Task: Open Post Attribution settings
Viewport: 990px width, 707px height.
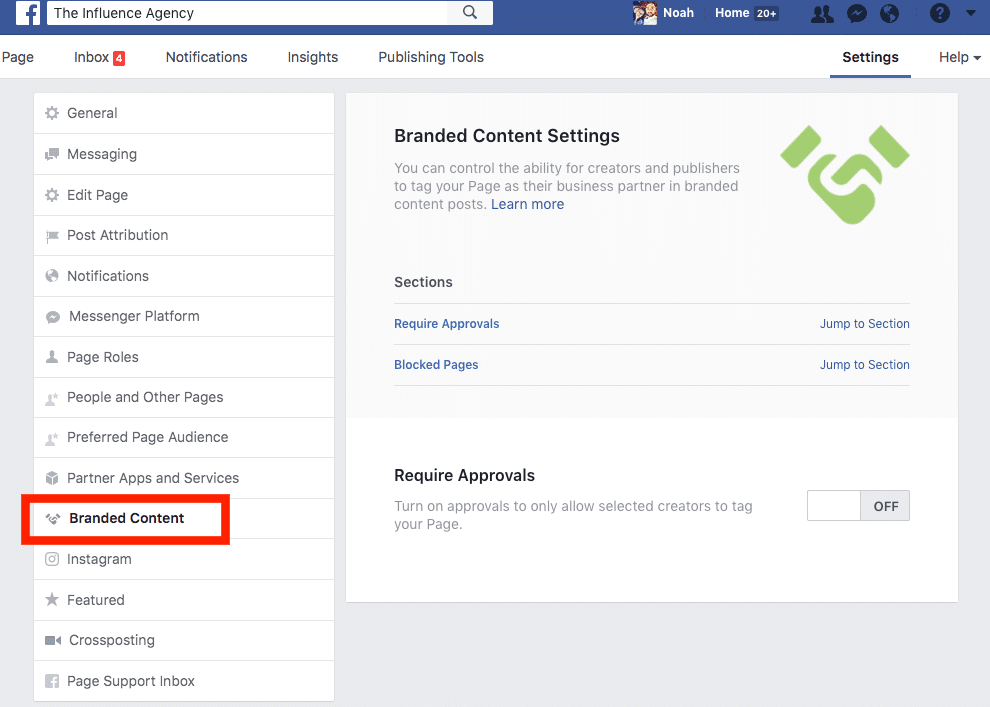Action: (x=184, y=235)
